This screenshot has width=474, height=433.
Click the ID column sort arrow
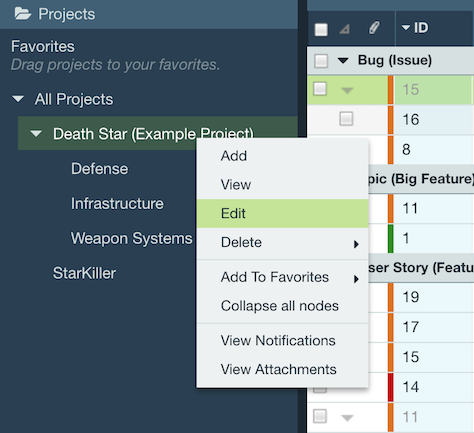(406, 28)
